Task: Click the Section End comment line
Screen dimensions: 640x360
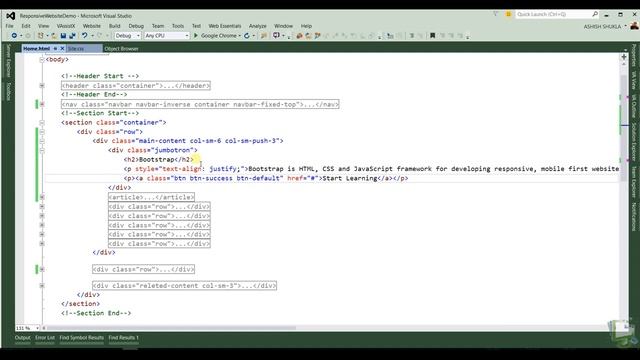Action: [96, 313]
